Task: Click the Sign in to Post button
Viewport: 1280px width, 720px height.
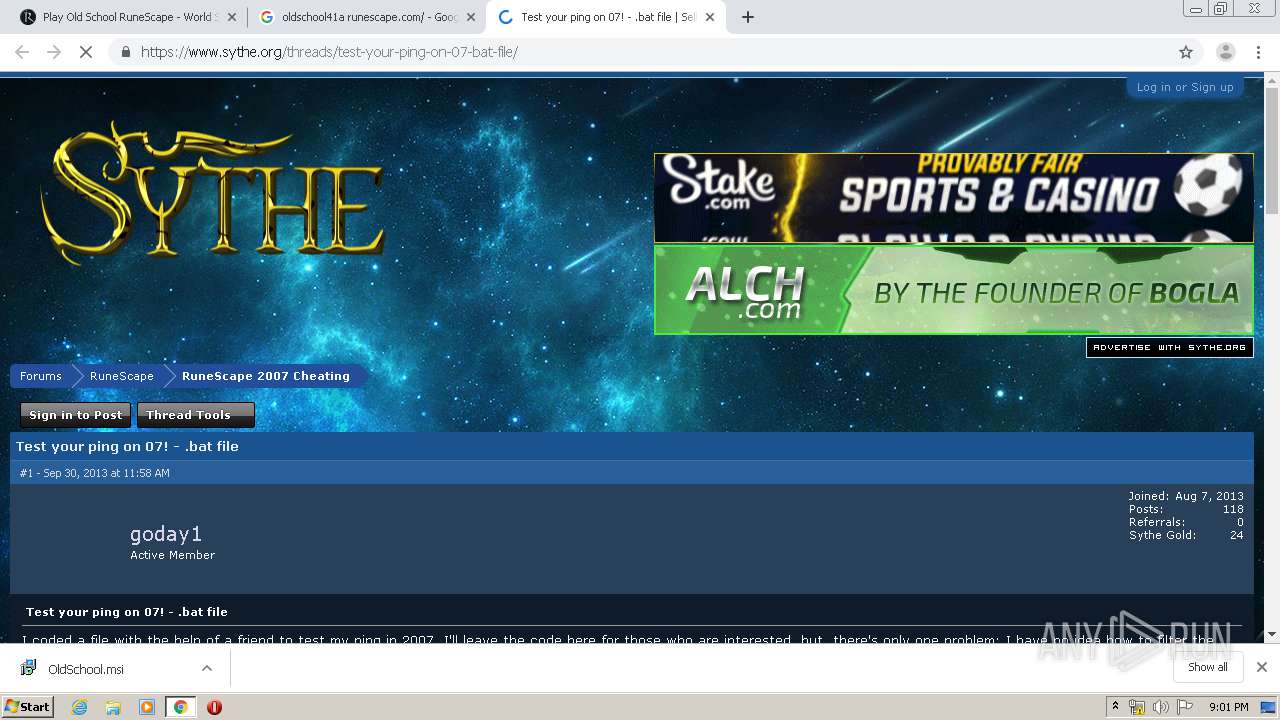Action: coord(76,415)
